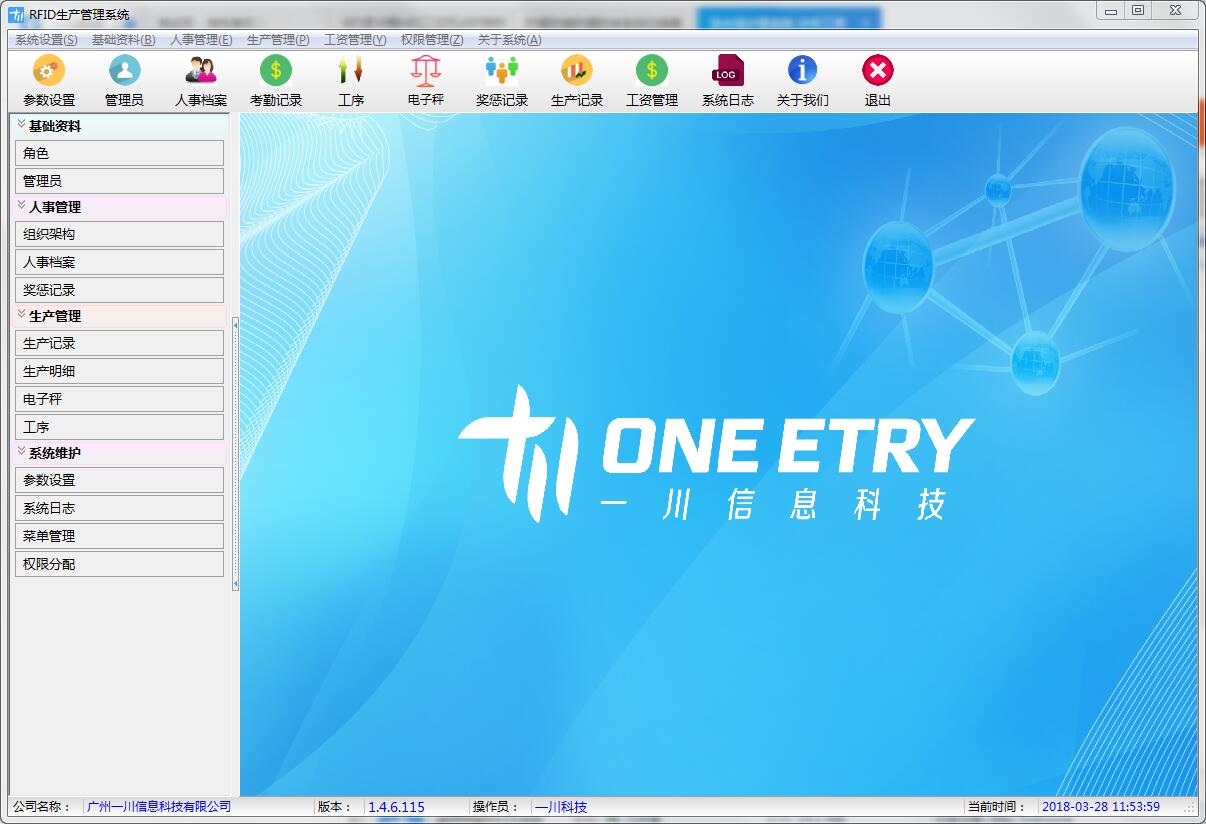Image resolution: width=1206 pixels, height=824 pixels.
Task: Open 菜单管理 in the sidebar
Action: tap(119, 536)
